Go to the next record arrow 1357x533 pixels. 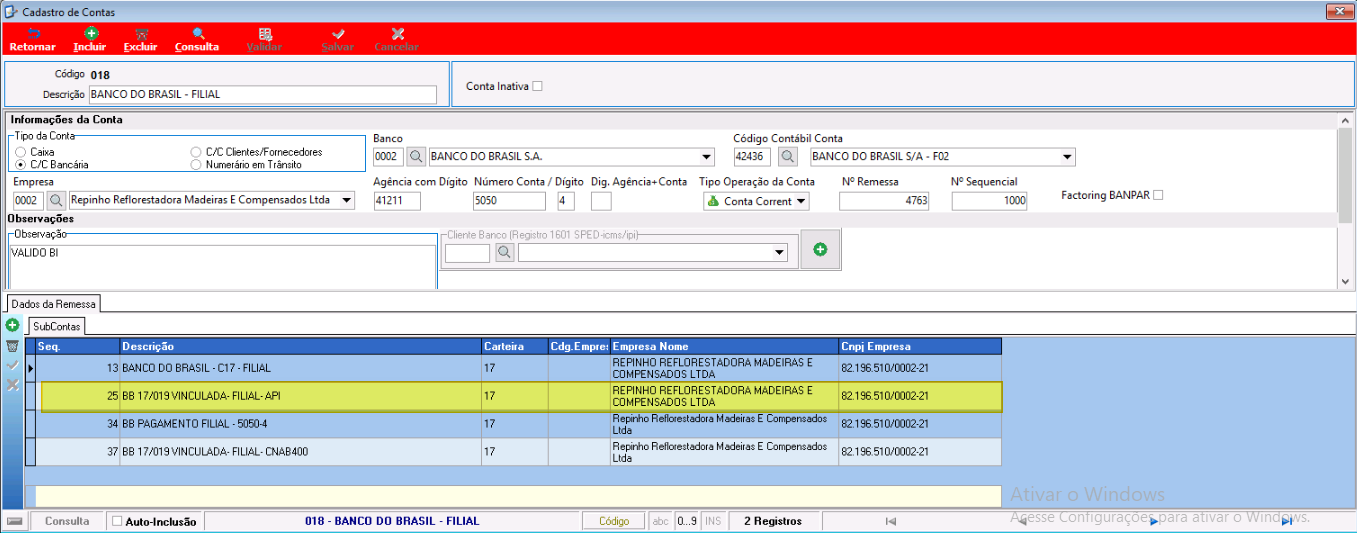click(x=1154, y=521)
